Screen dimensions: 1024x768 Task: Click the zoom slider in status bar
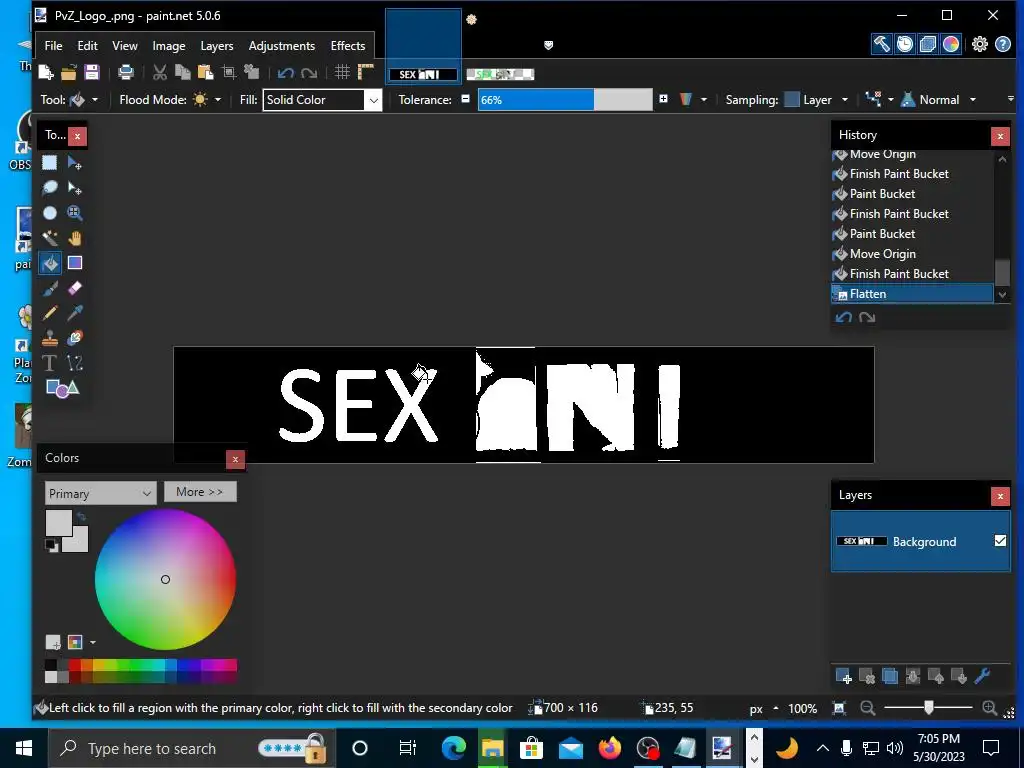pos(928,707)
